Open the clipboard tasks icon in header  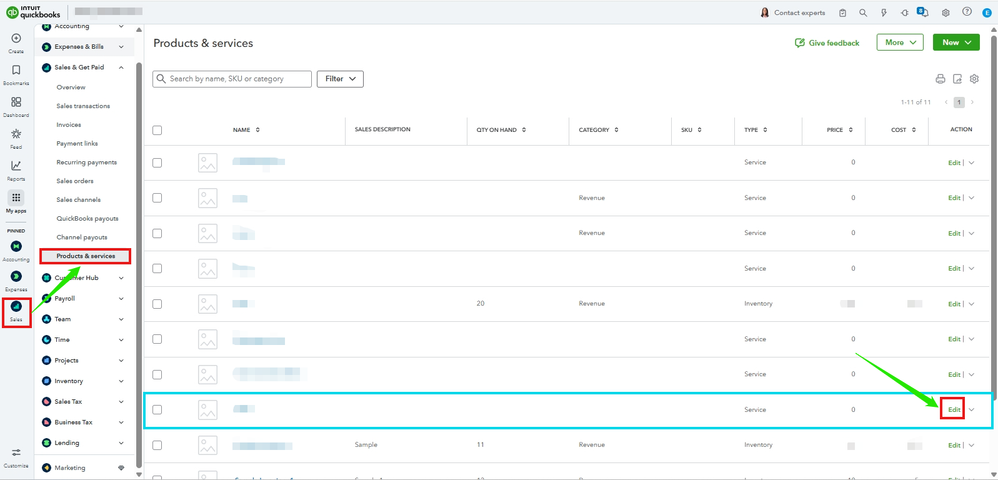[843, 13]
